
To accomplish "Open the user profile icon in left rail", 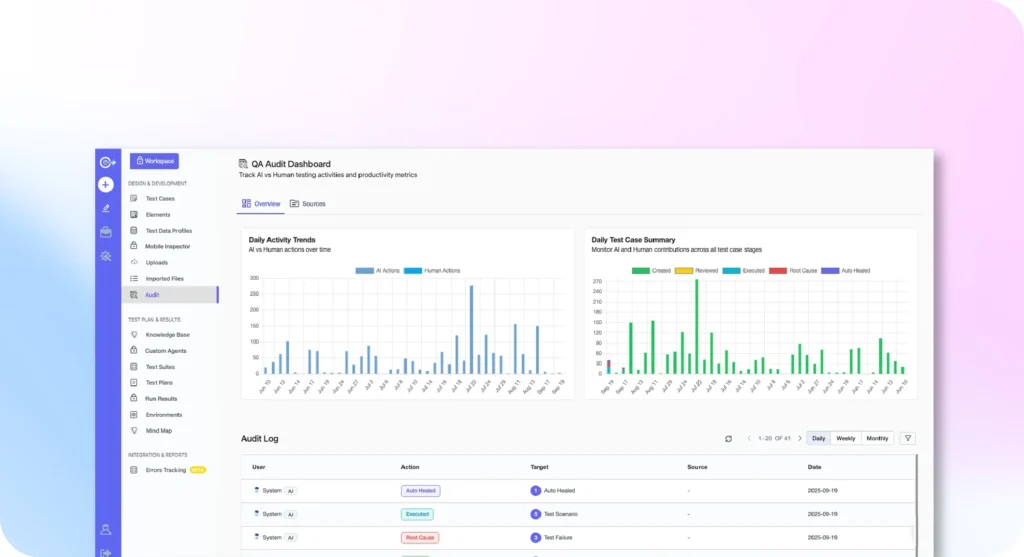I will point(106,529).
